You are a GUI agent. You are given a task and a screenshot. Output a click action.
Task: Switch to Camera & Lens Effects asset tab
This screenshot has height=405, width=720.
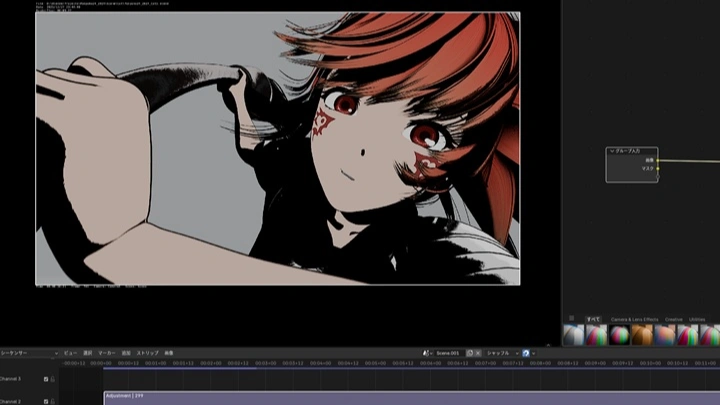pos(634,319)
